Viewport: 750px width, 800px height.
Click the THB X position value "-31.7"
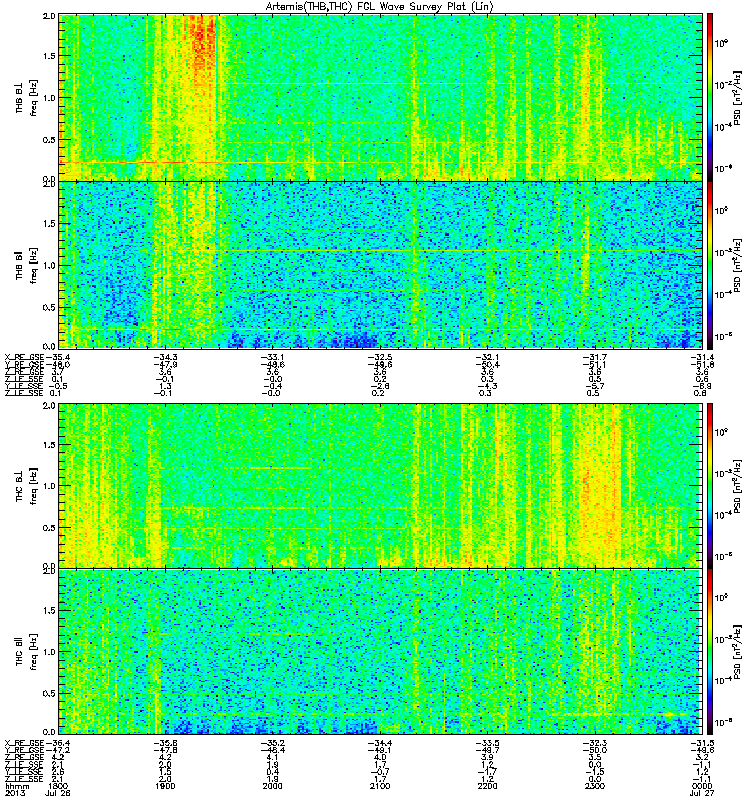595,357
